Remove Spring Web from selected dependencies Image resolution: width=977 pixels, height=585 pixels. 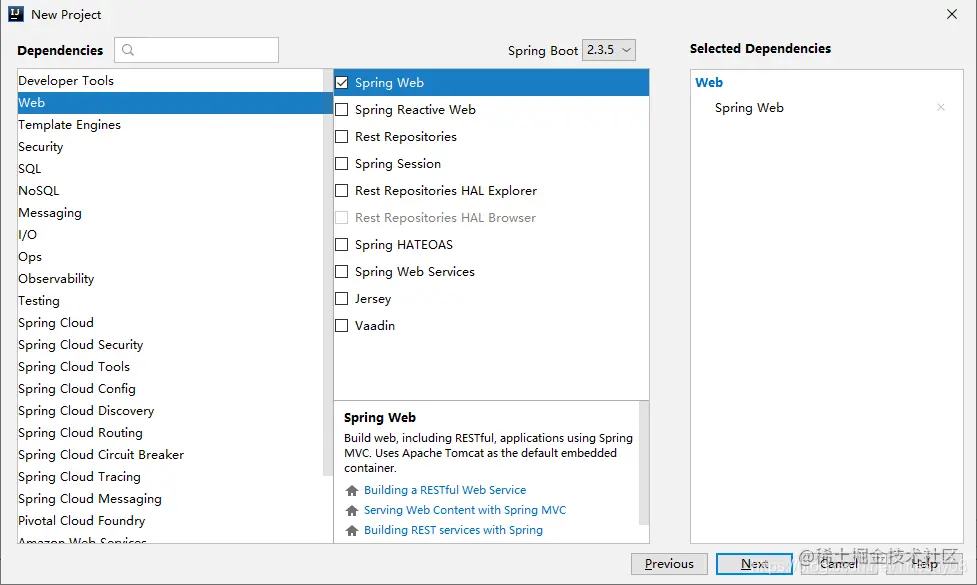pyautogui.click(x=940, y=108)
